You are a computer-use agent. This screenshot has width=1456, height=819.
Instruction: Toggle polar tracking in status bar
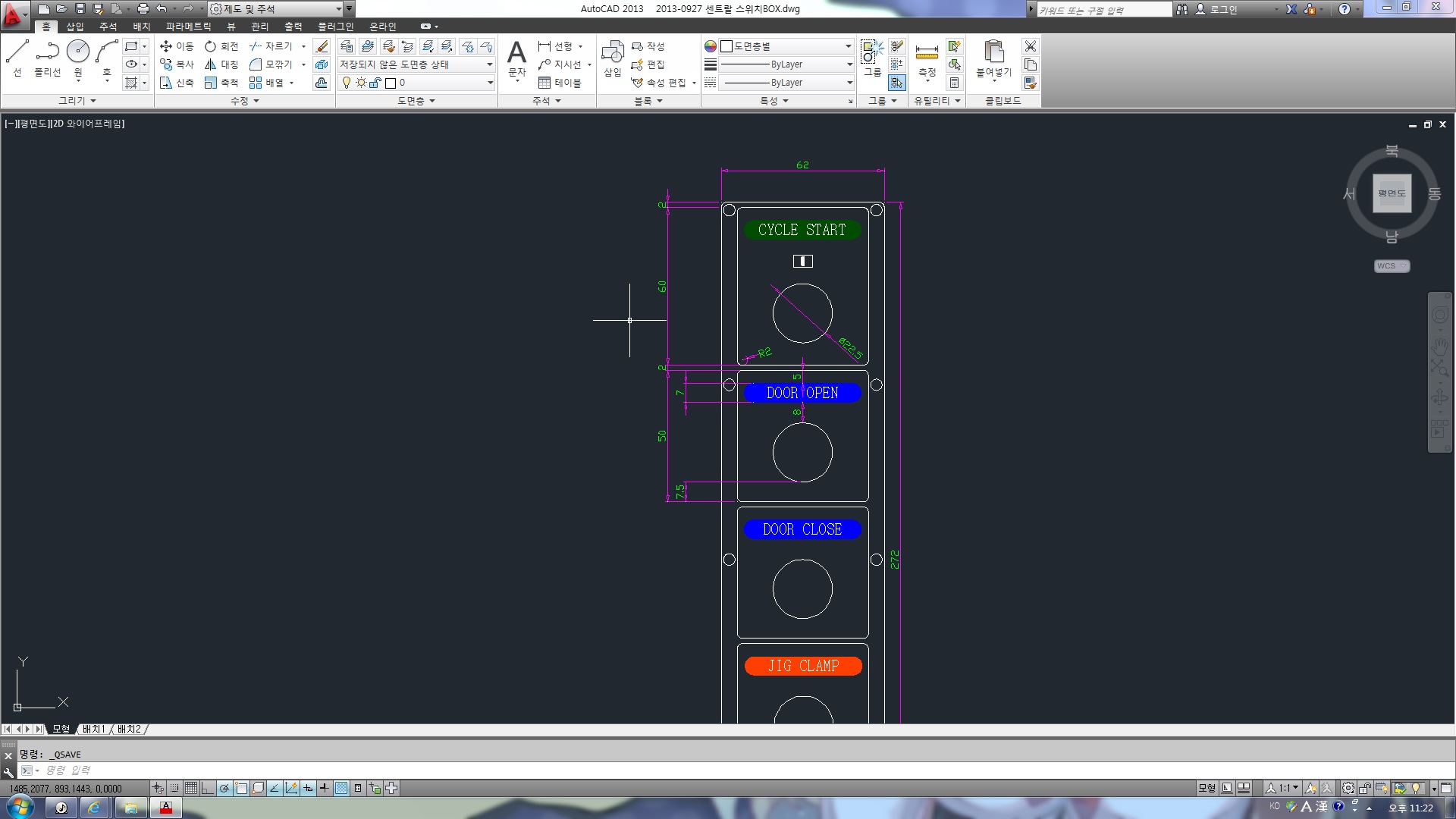[x=224, y=789]
